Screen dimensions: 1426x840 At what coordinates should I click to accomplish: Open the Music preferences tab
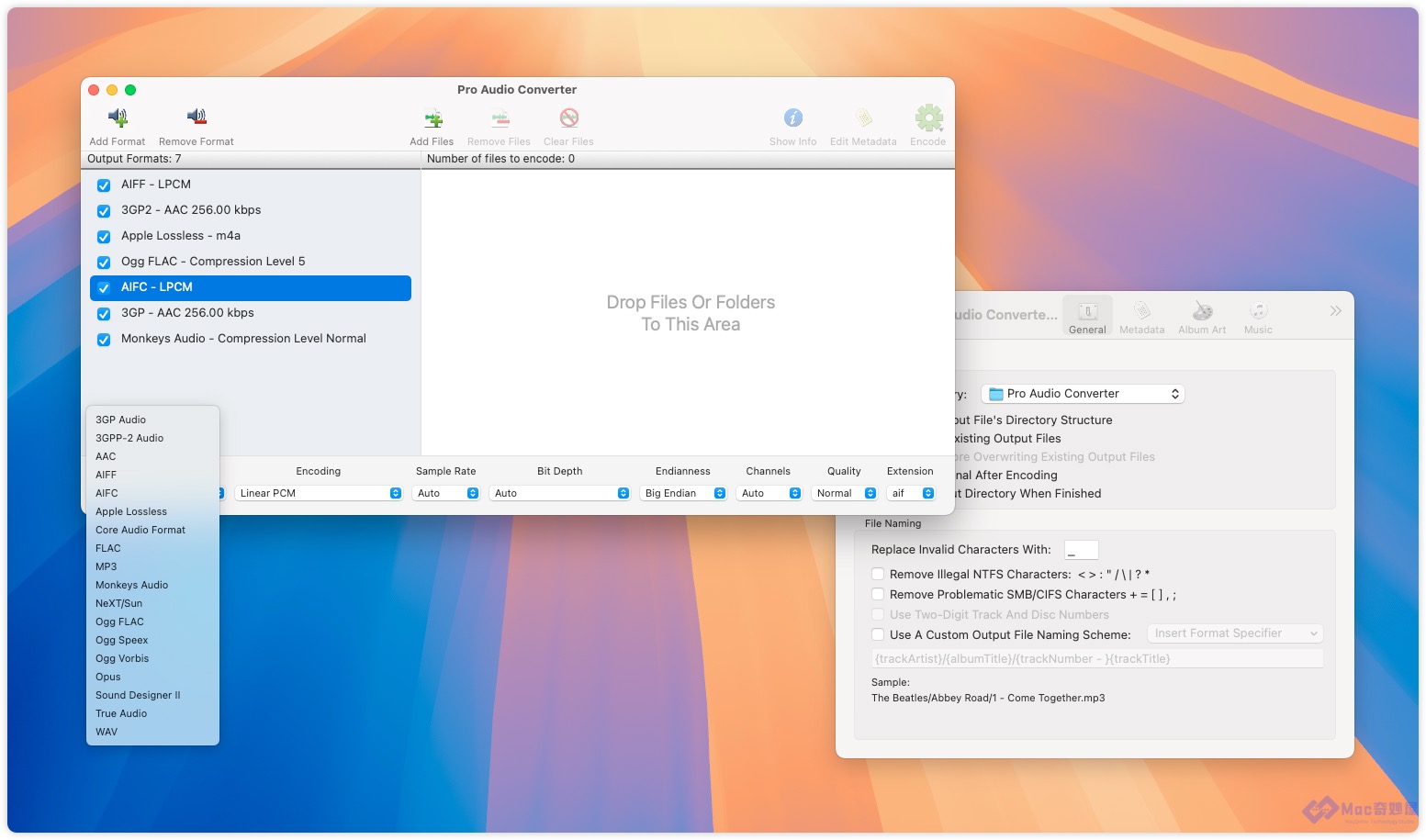coord(1258,316)
